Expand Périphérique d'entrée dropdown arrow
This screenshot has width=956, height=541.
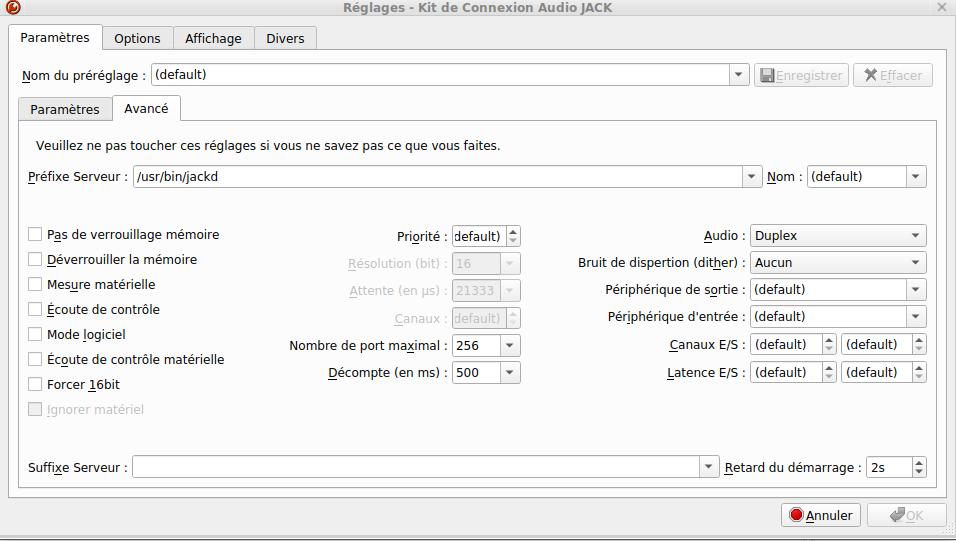[x=915, y=317]
